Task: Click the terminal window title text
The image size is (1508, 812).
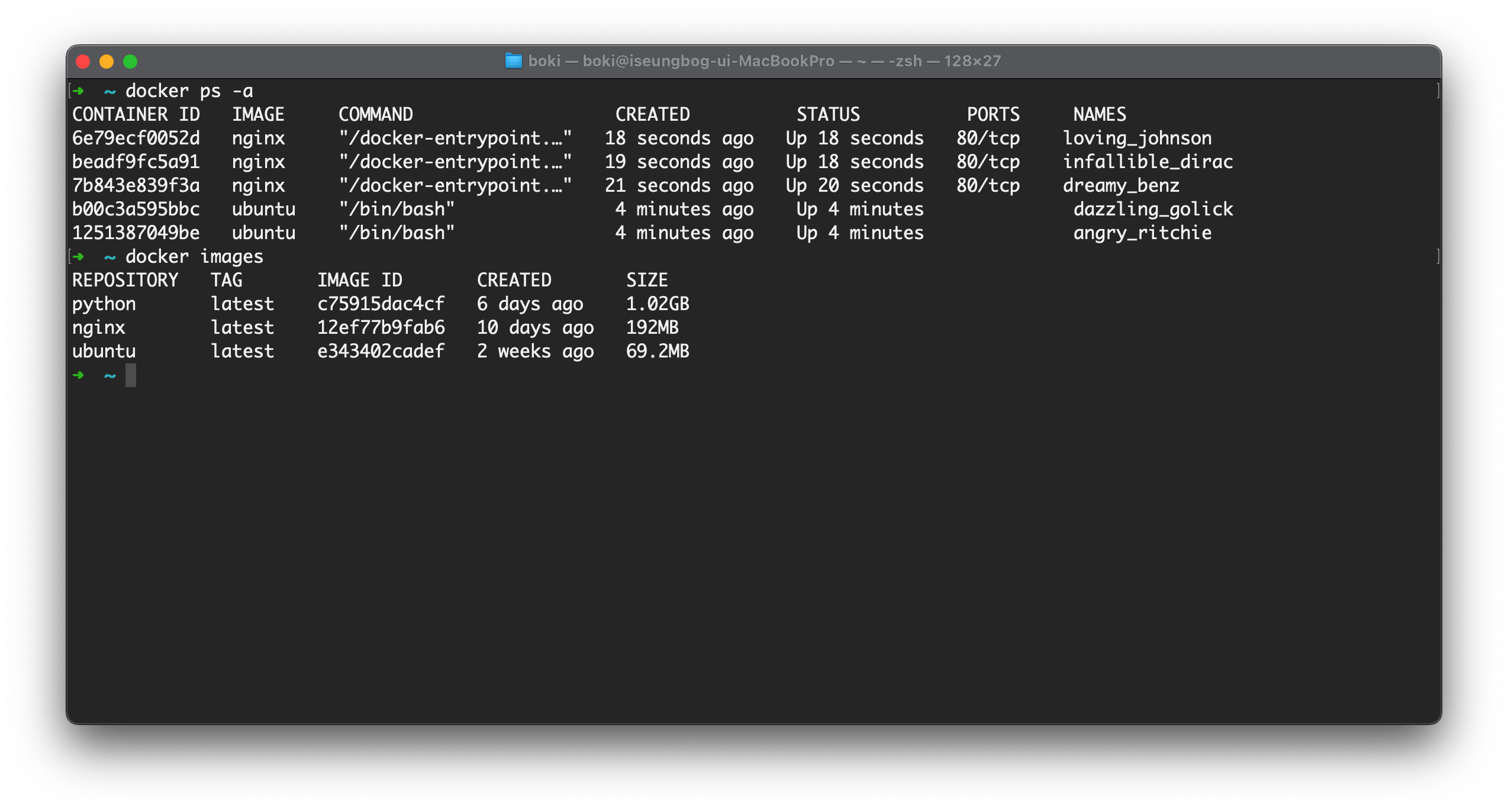Action: pos(763,61)
